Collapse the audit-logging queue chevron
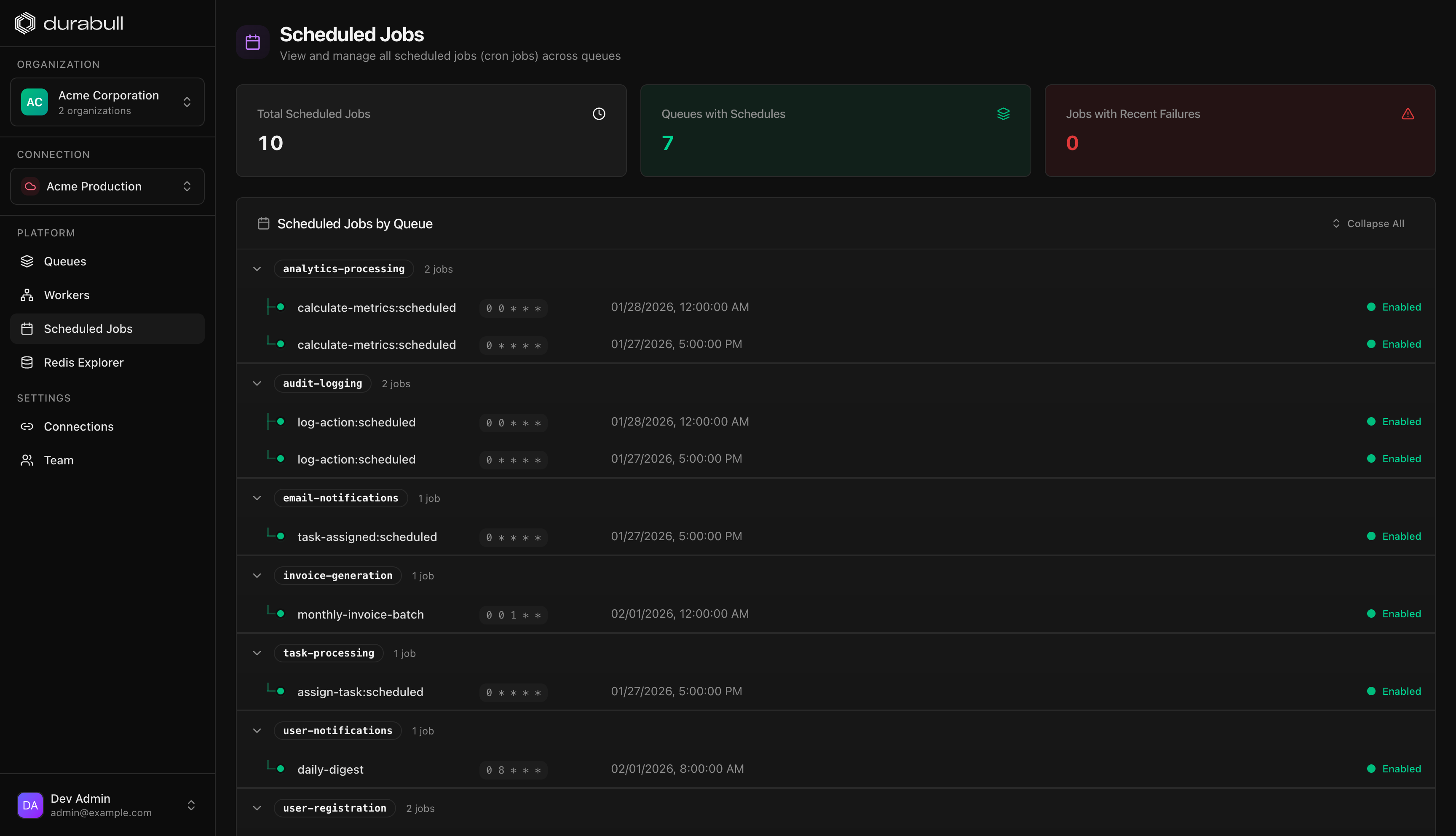Viewport: 1456px width, 836px height. pos(257,383)
